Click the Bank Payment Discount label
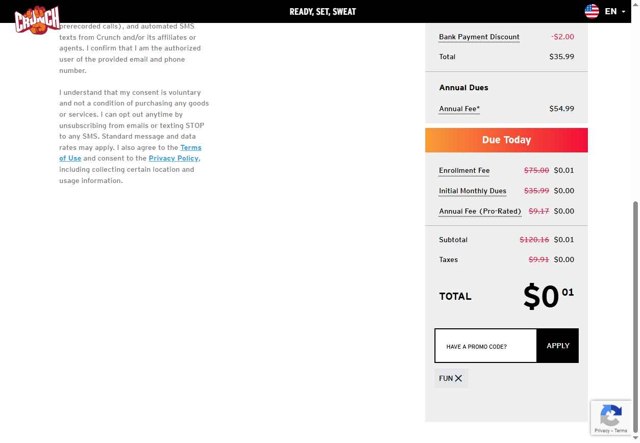The width and height of the screenshot is (640, 443). coord(479,37)
